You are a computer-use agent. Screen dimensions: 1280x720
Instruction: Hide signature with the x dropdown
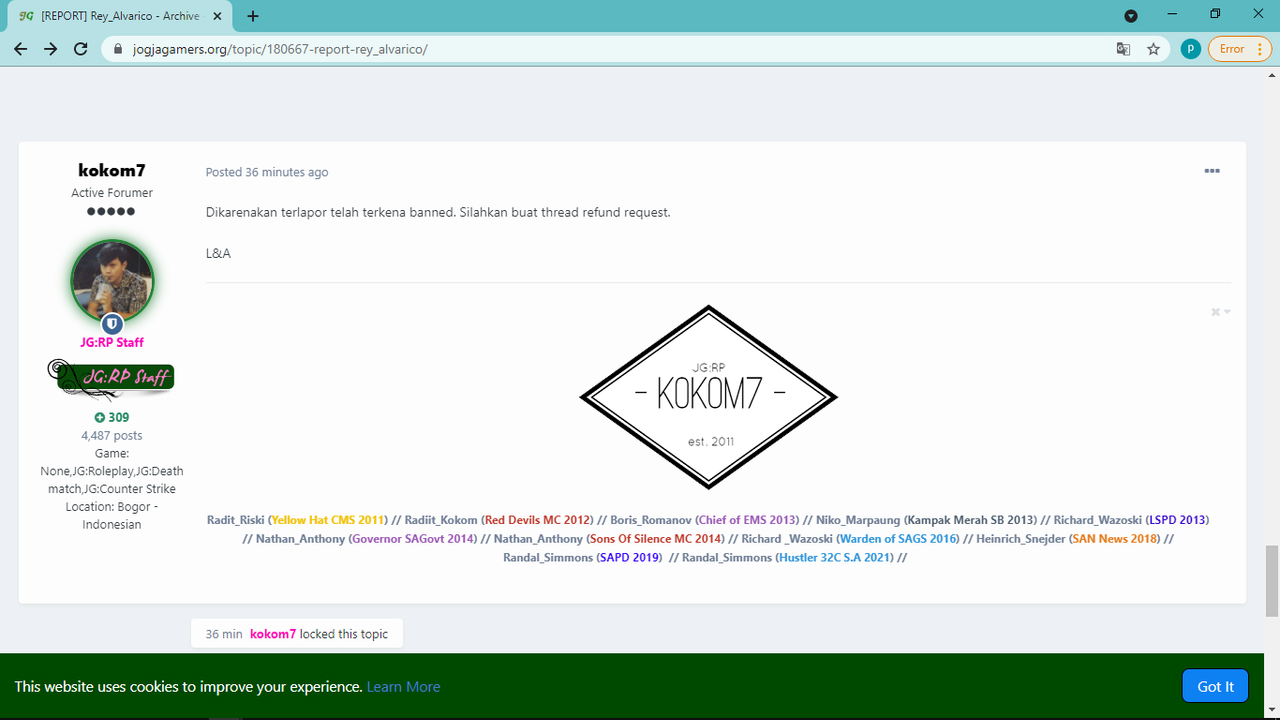[x=1221, y=312]
